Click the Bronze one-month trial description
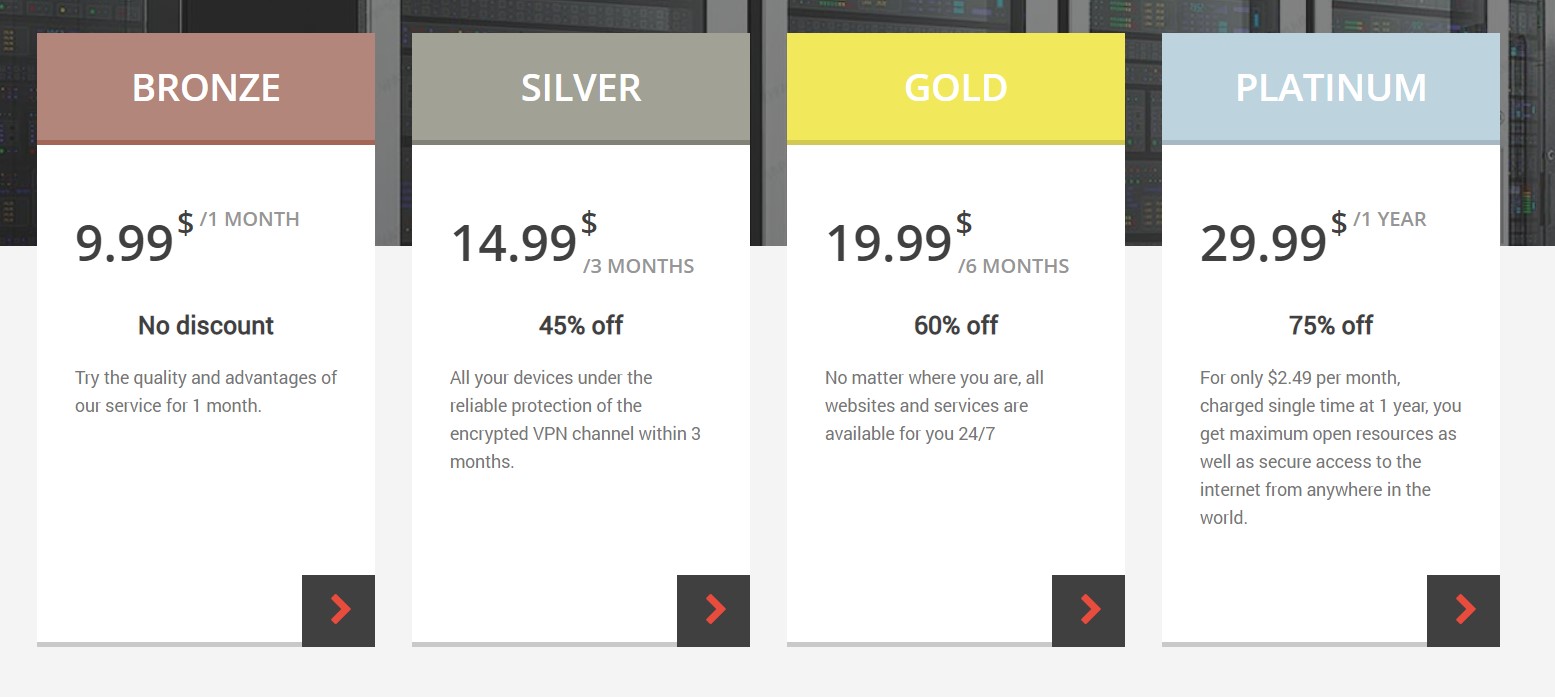 pyautogui.click(x=206, y=392)
